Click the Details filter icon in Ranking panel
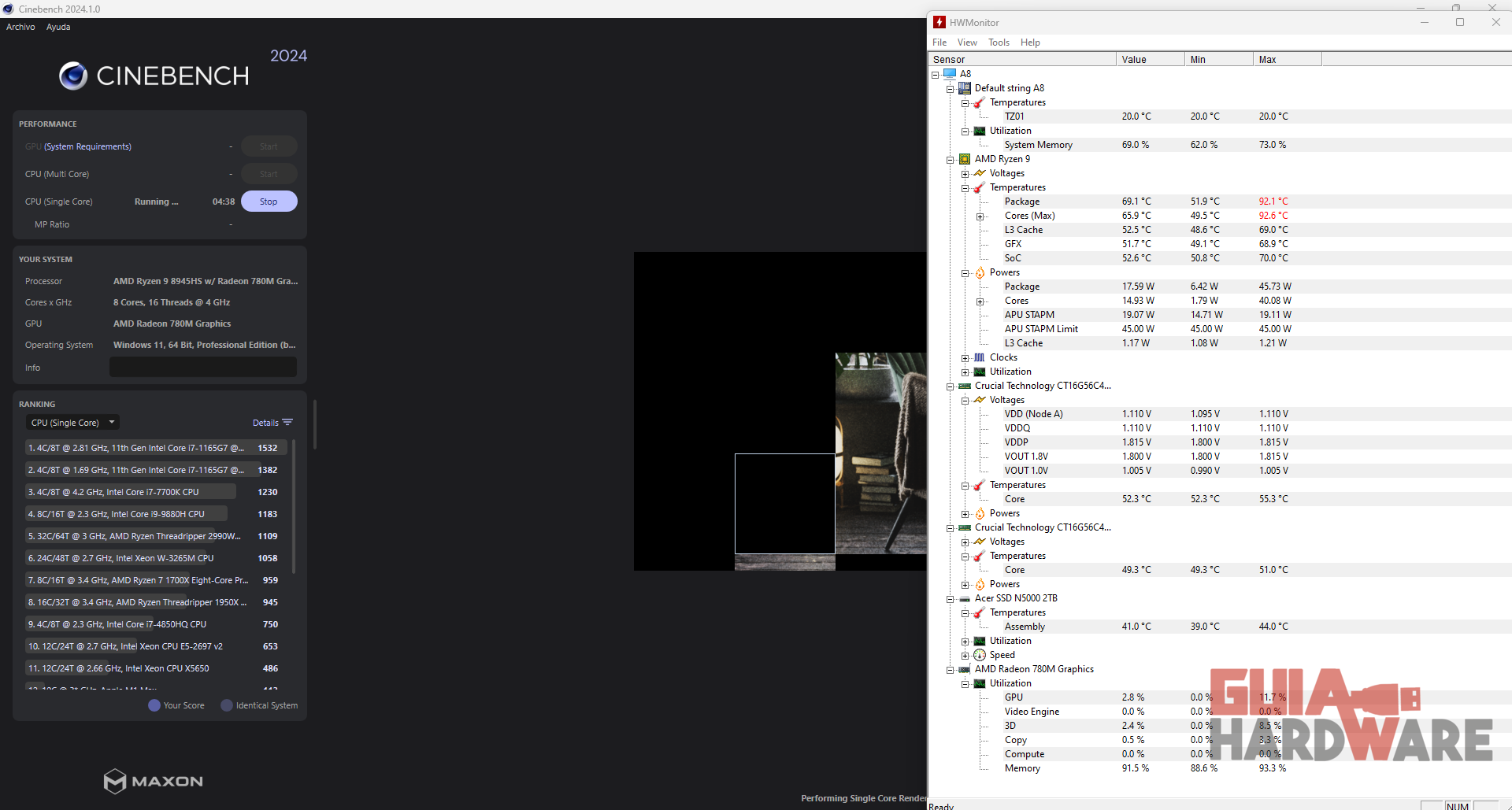 [x=287, y=423]
